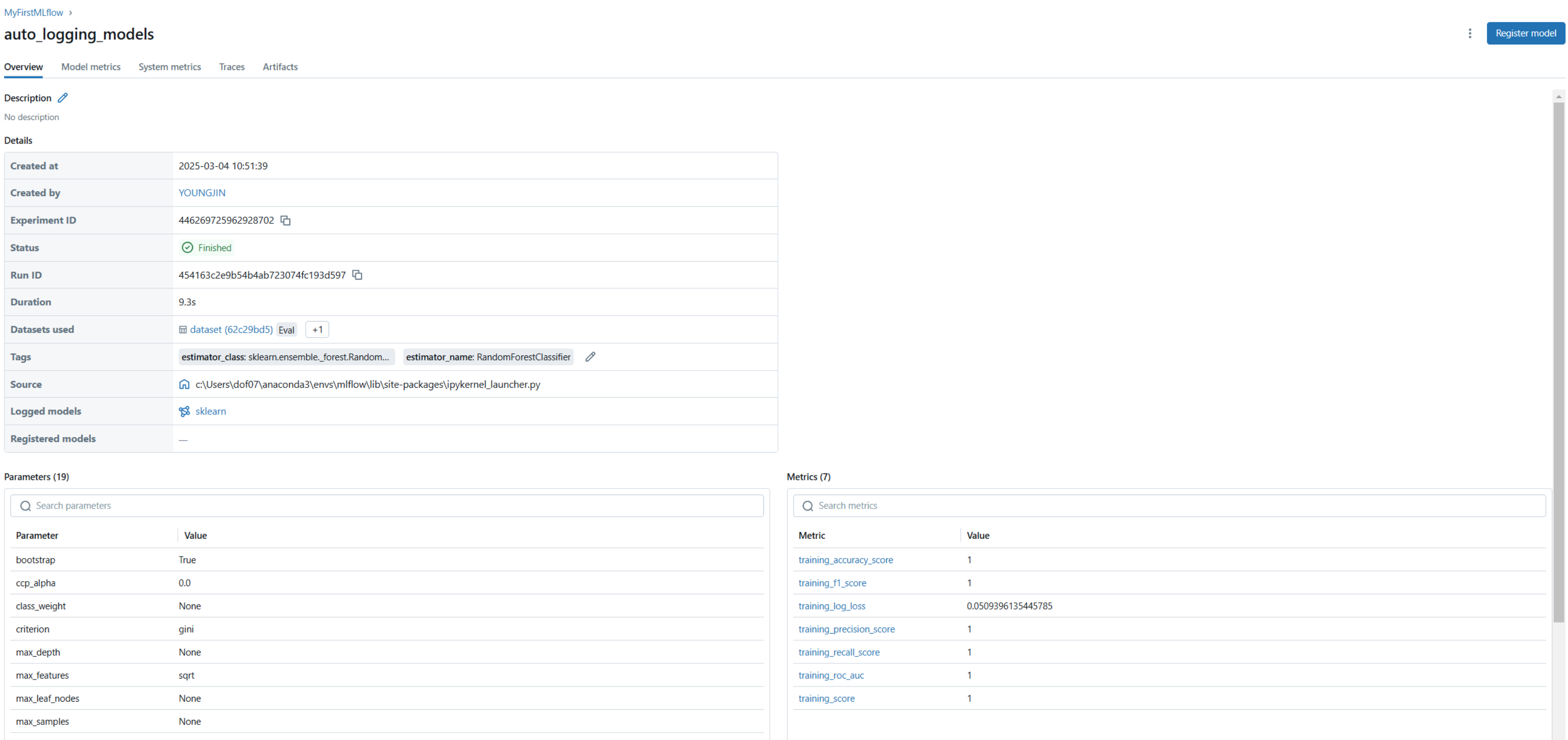Viewport: 1568px width, 740px height.
Task: Expand the +1 additional datasets button
Action: coord(317,330)
